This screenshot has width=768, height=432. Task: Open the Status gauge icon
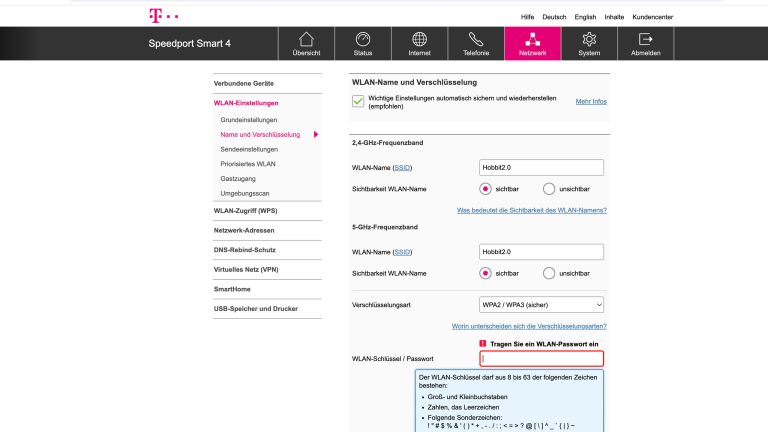pyautogui.click(x=363, y=40)
